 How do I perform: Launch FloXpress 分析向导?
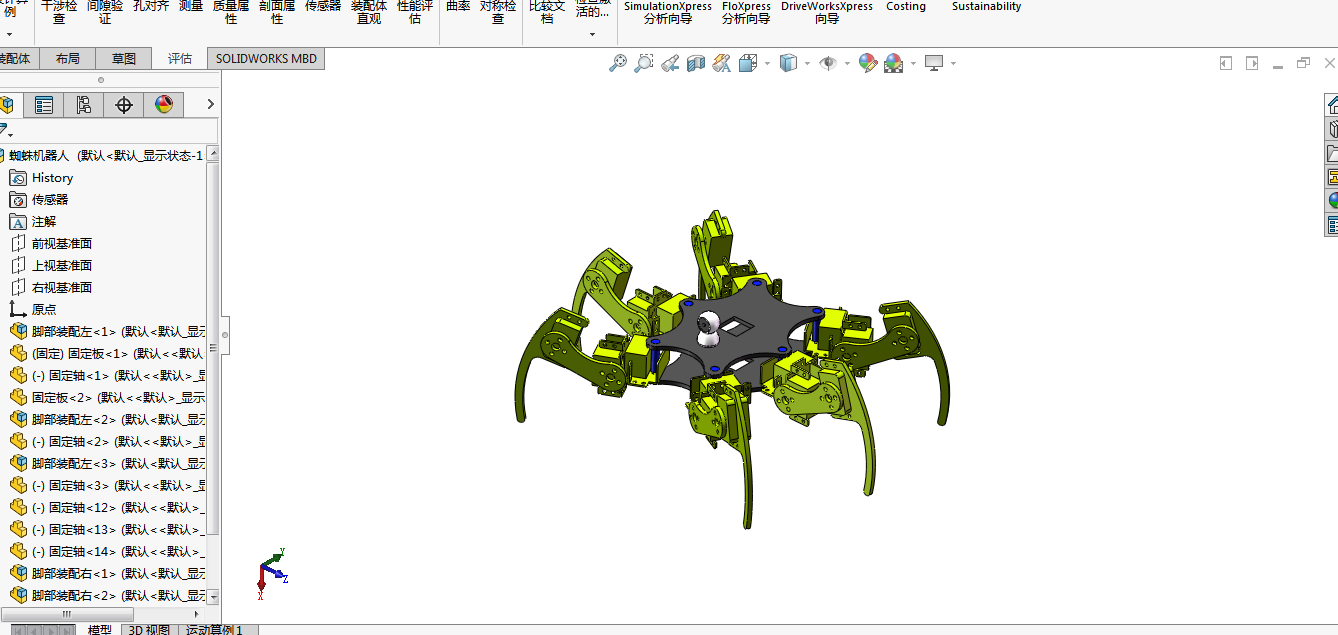[x=746, y=12]
